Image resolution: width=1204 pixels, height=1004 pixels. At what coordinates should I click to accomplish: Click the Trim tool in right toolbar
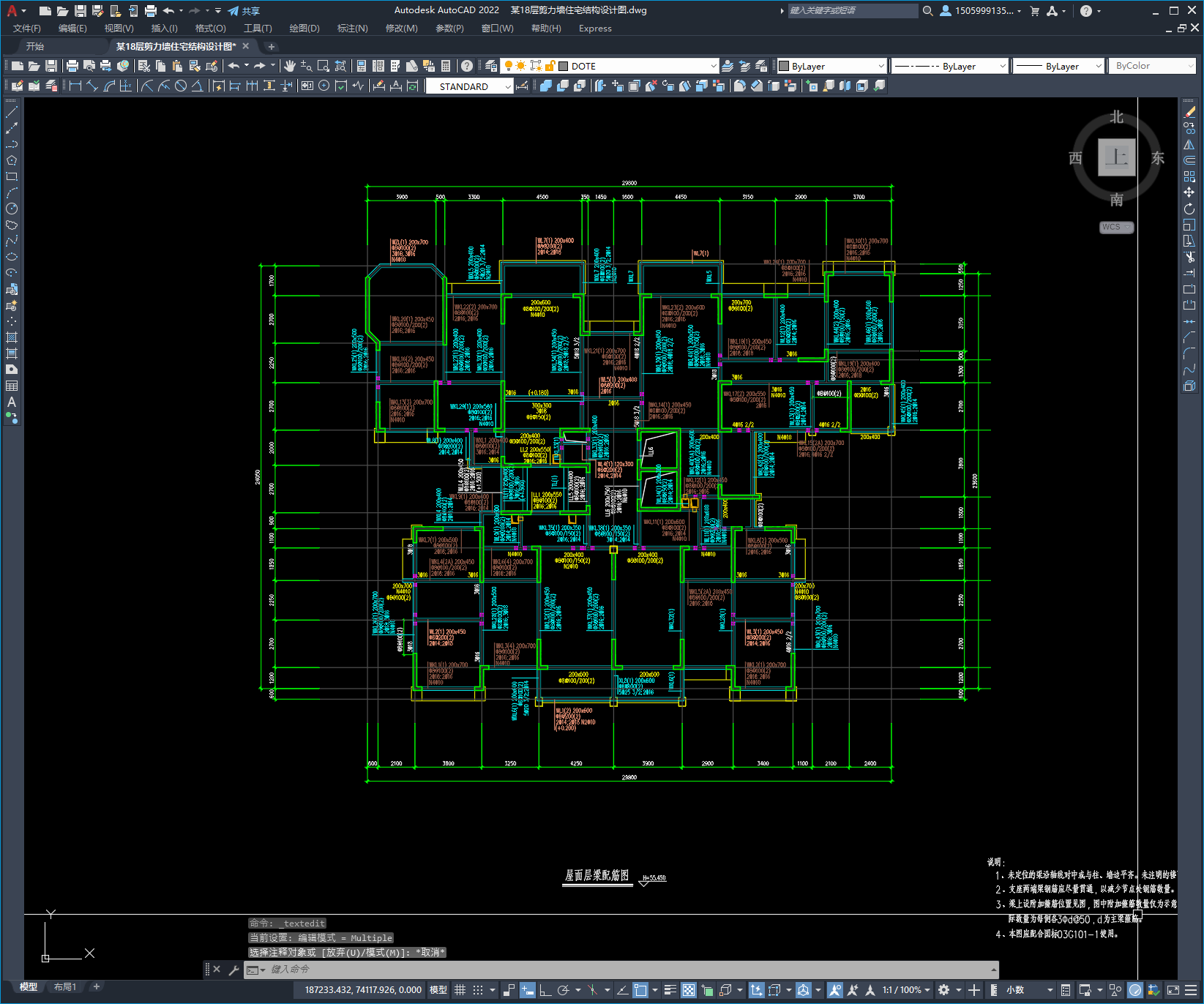click(x=1189, y=257)
